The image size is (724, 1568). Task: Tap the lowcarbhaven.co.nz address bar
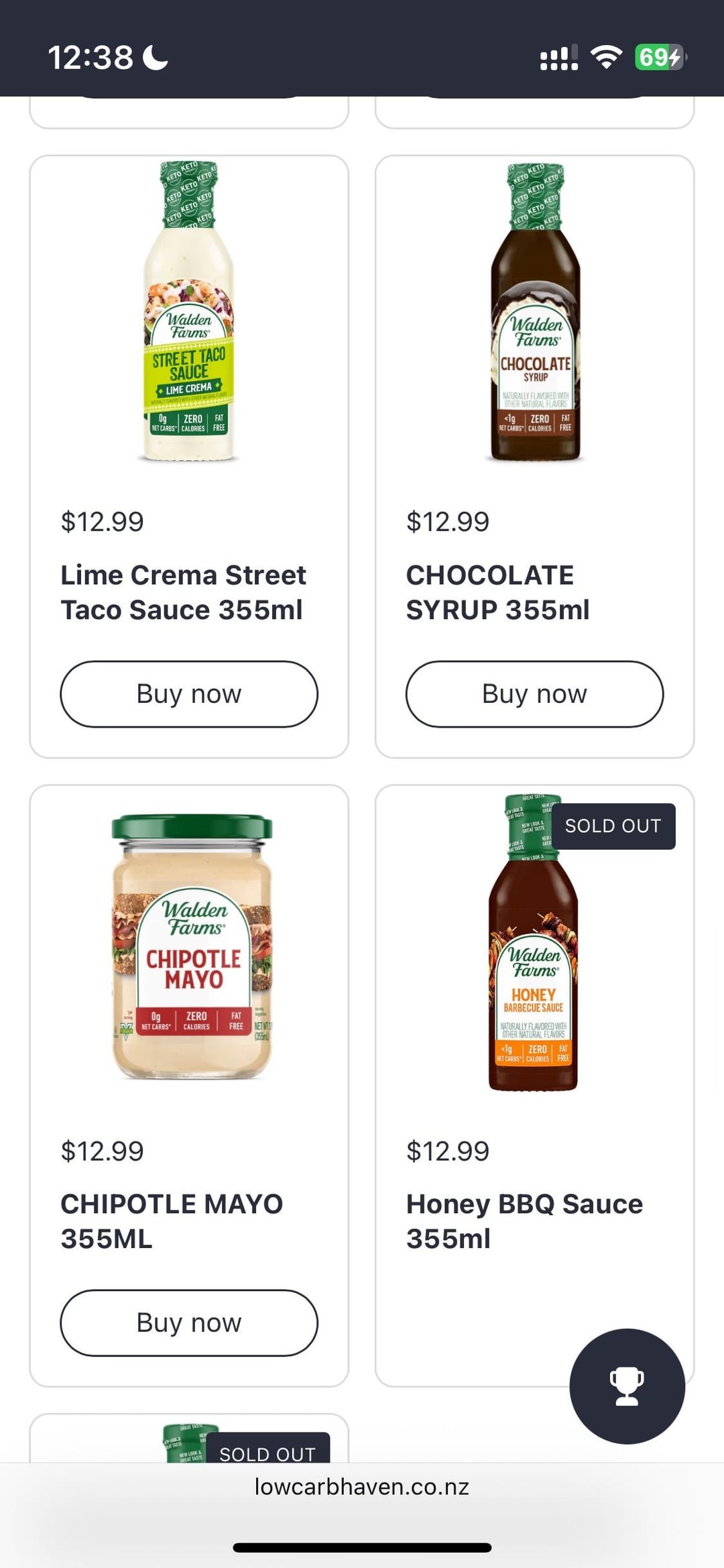[x=362, y=1487]
